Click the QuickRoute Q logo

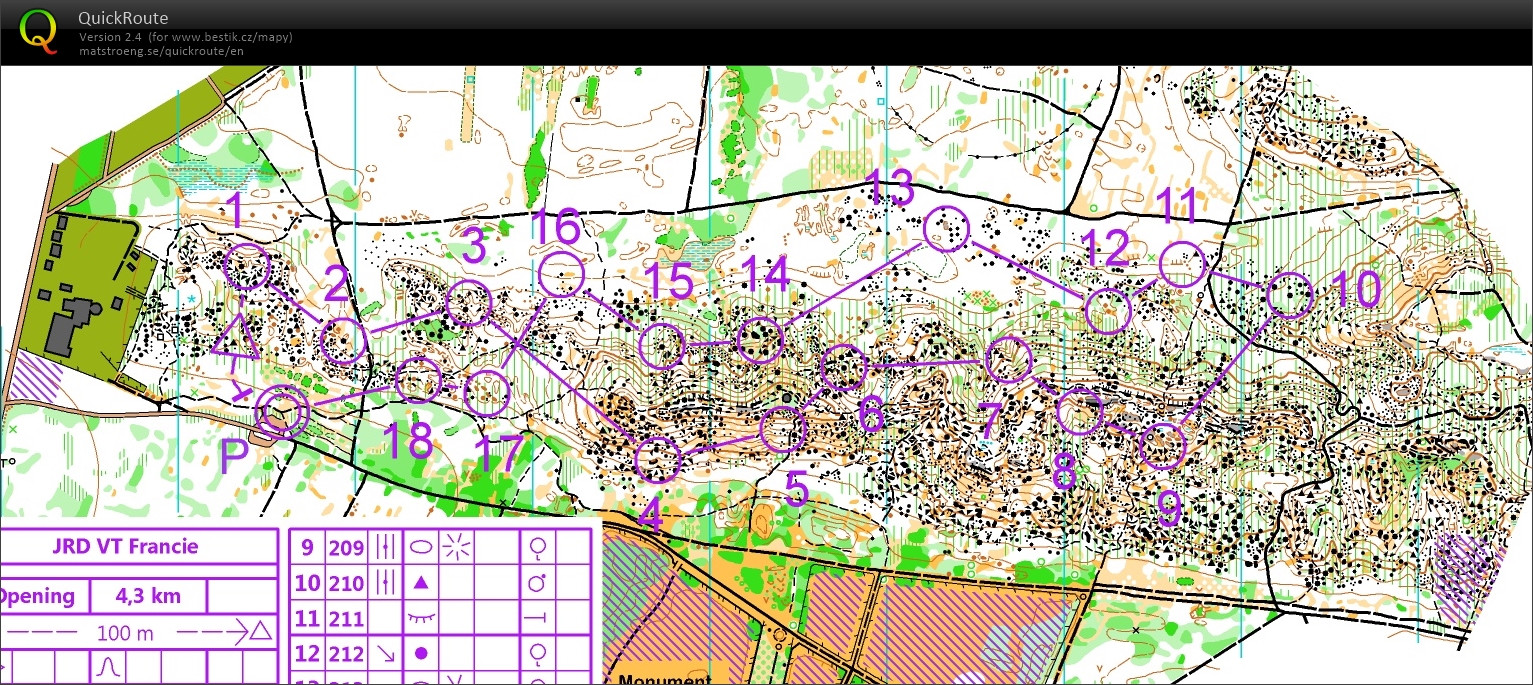[38, 31]
